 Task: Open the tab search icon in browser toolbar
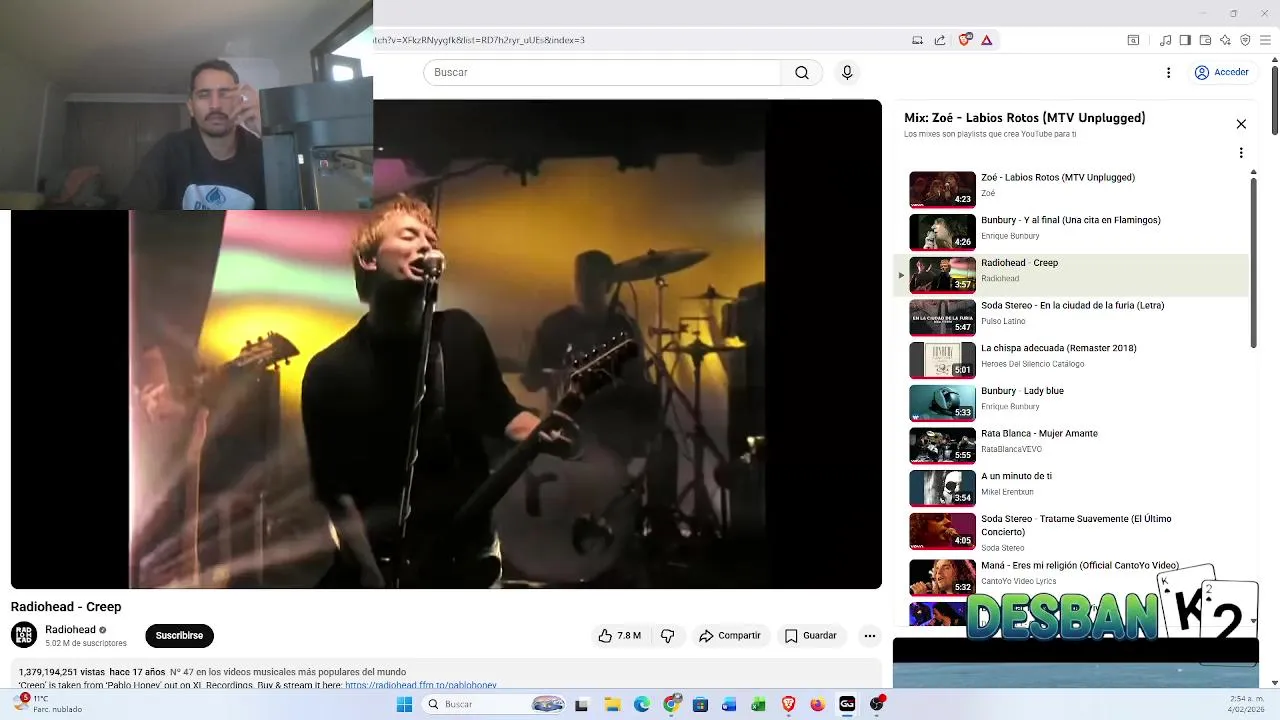click(x=1133, y=40)
